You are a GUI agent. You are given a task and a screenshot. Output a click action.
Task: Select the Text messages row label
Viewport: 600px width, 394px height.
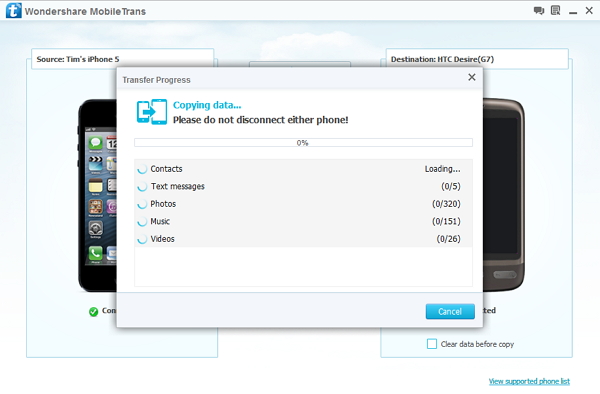(178, 186)
